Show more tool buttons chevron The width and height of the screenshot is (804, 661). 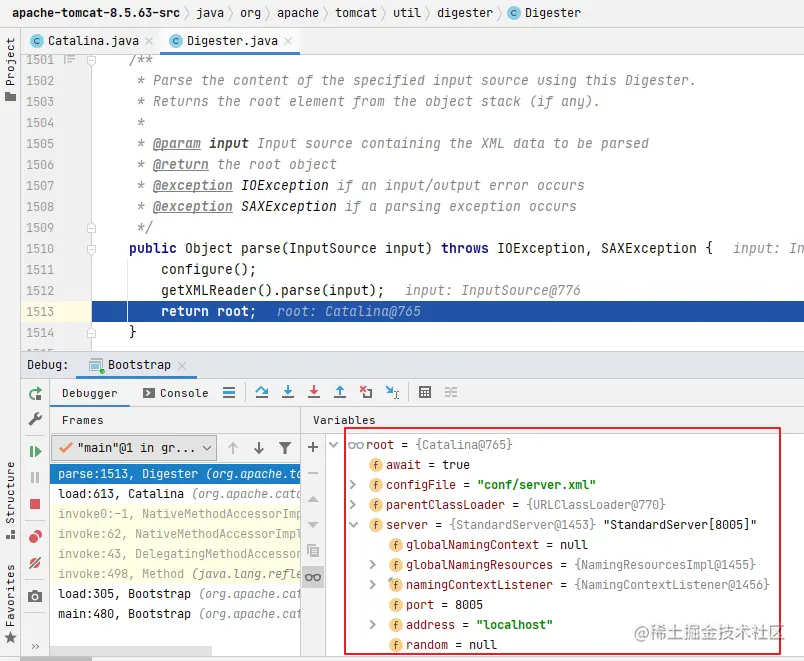(35, 646)
